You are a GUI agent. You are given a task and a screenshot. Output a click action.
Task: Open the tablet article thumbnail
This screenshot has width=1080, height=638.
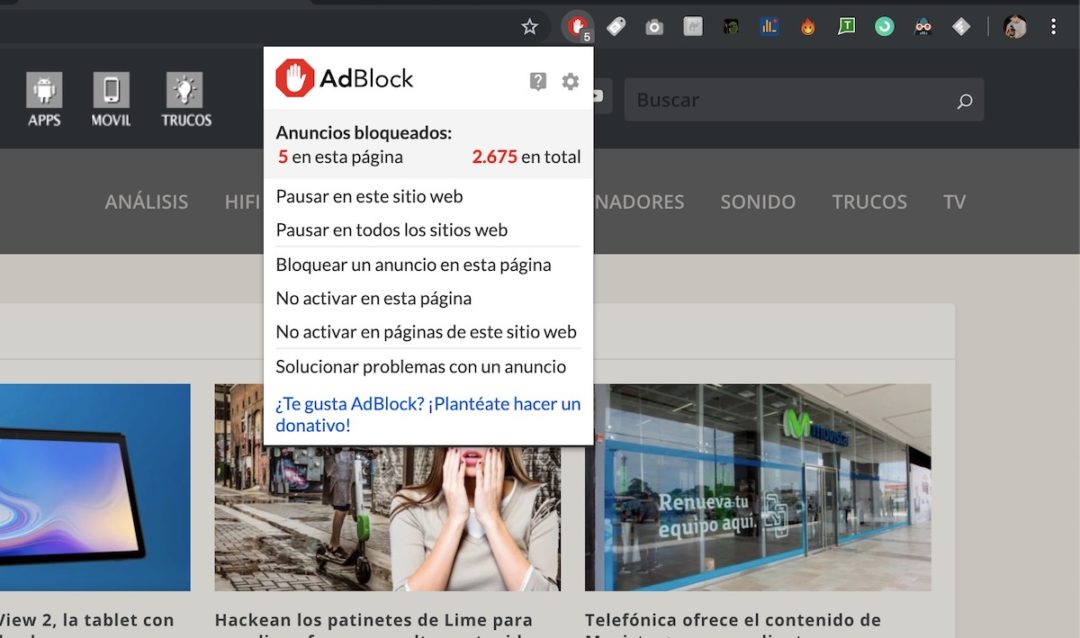point(95,487)
